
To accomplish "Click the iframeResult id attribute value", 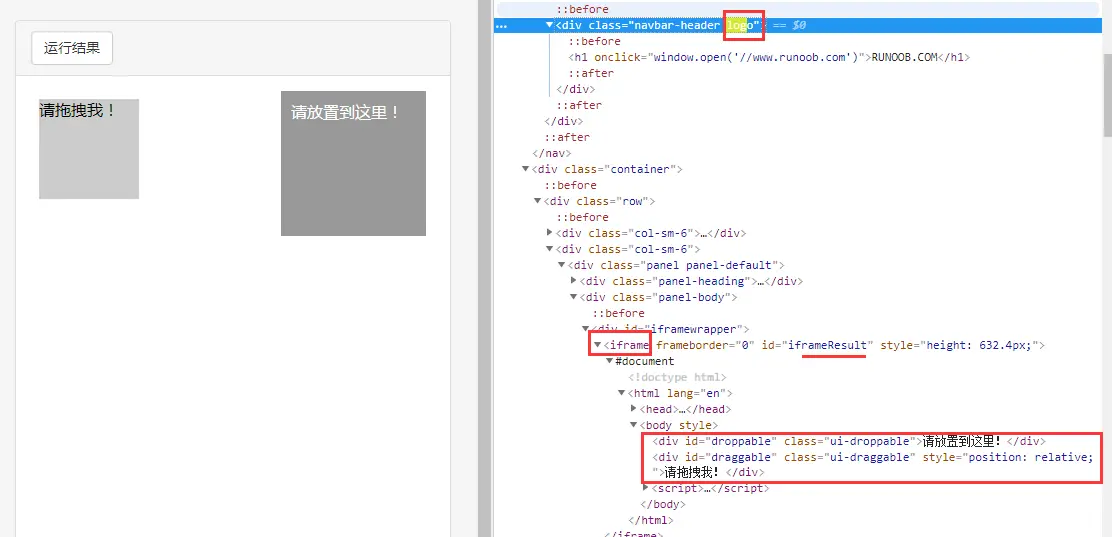I will (830, 345).
